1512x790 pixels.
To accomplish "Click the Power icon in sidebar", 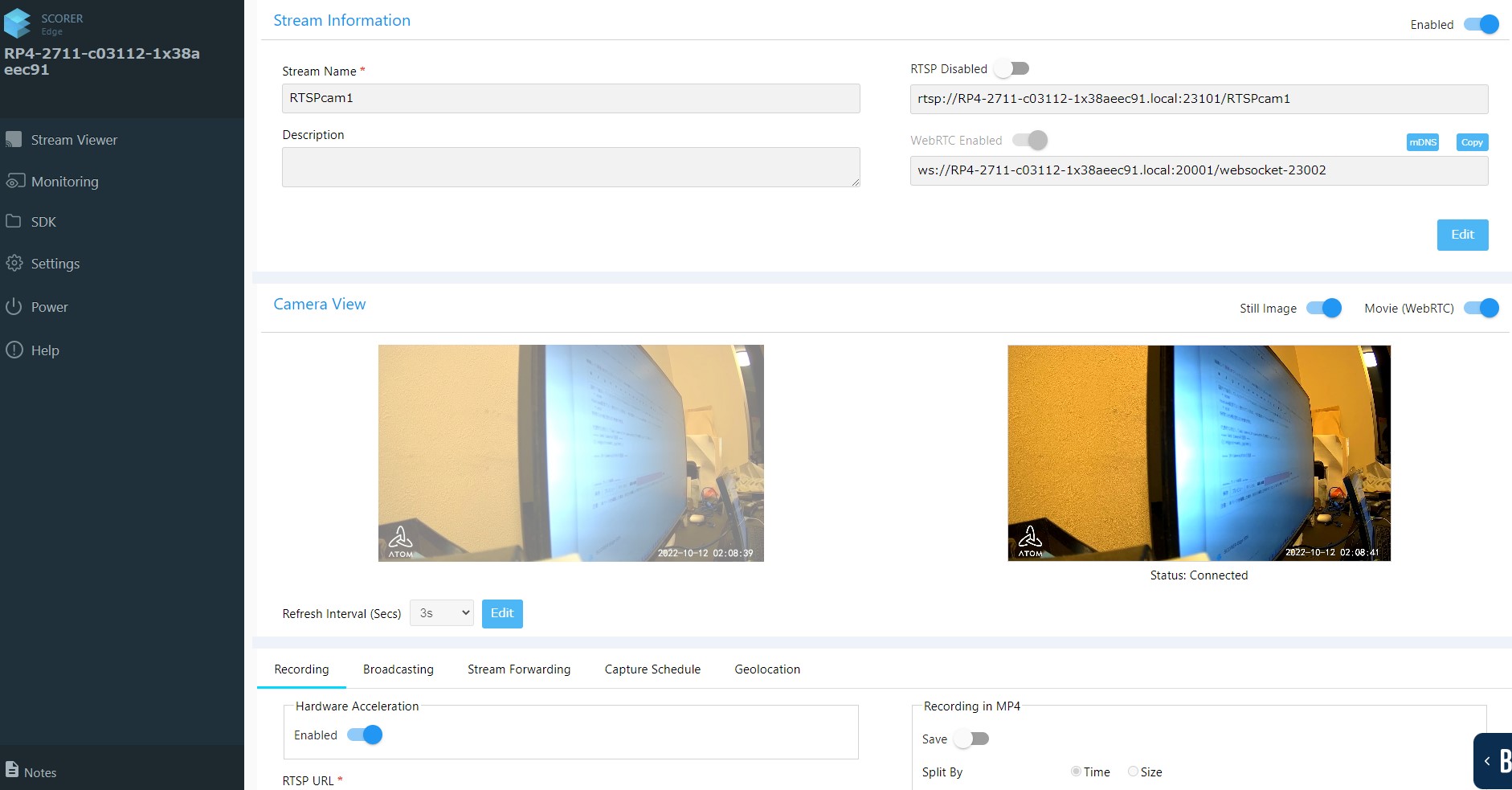I will pos(14,307).
